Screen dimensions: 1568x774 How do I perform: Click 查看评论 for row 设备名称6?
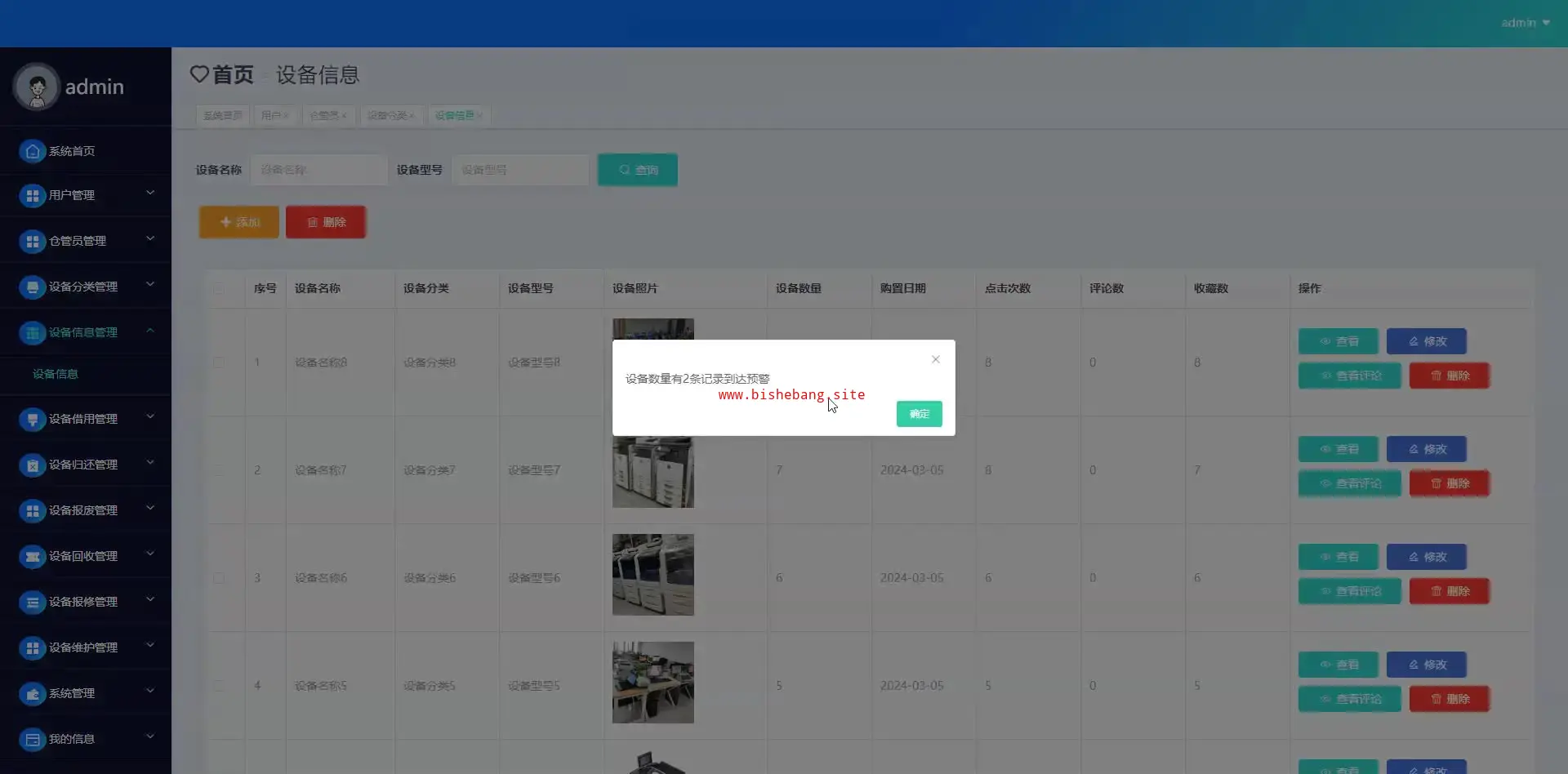pyautogui.click(x=1349, y=591)
